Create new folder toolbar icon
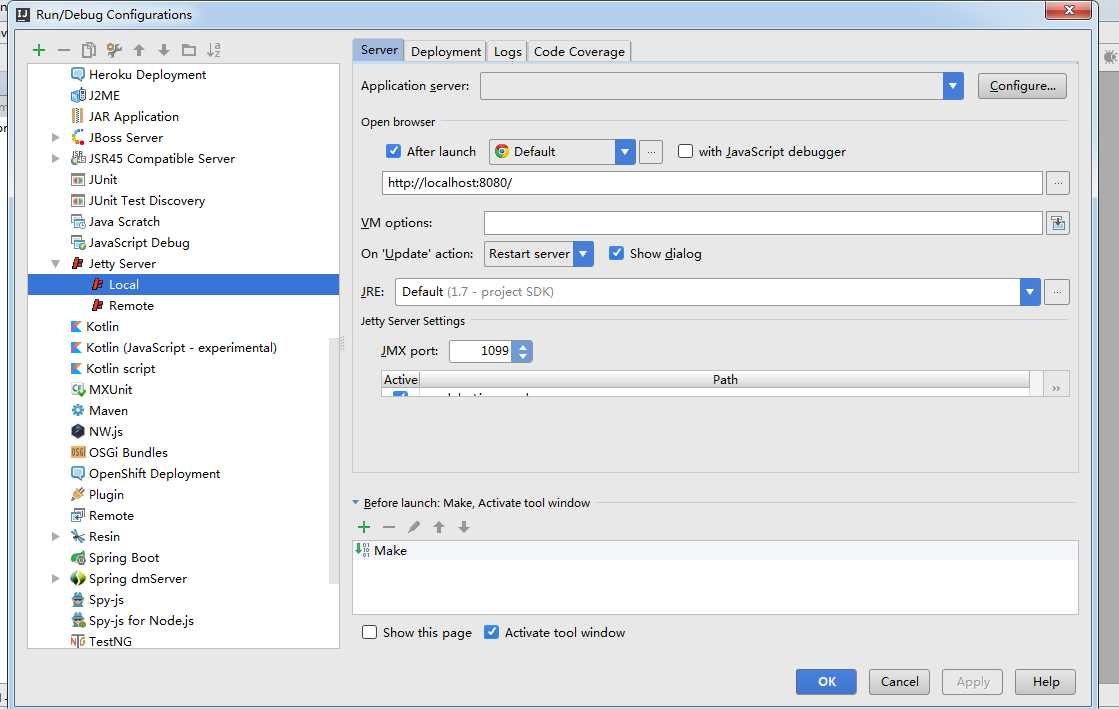This screenshot has width=1119, height=709. [188, 50]
